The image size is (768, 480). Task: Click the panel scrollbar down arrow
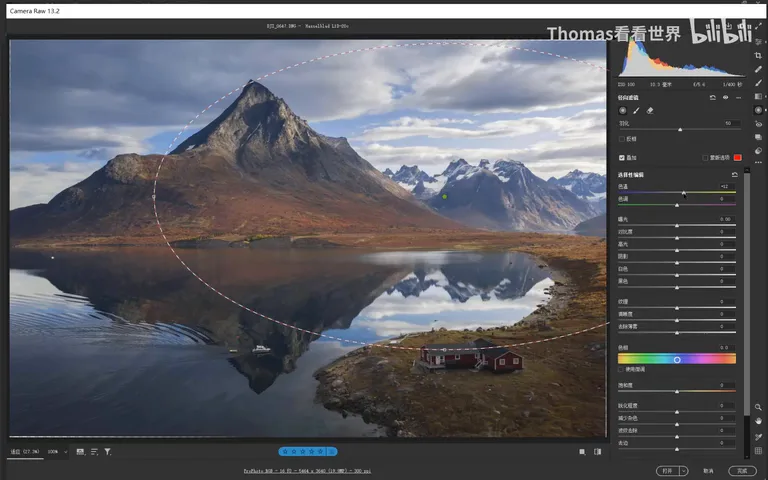tap(746, 455)
